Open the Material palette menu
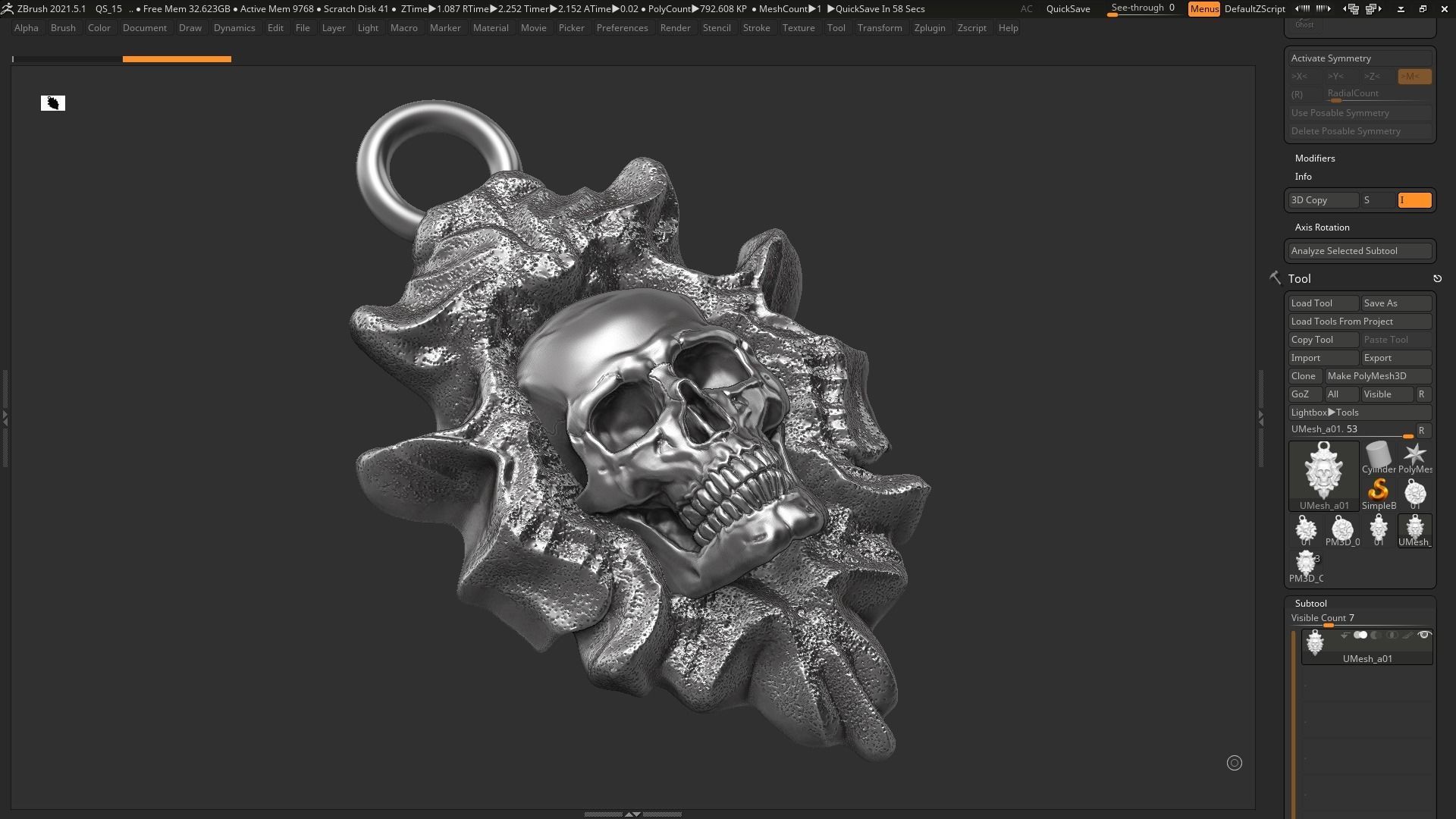The image size is (1456, 819). tap(491, 28)
